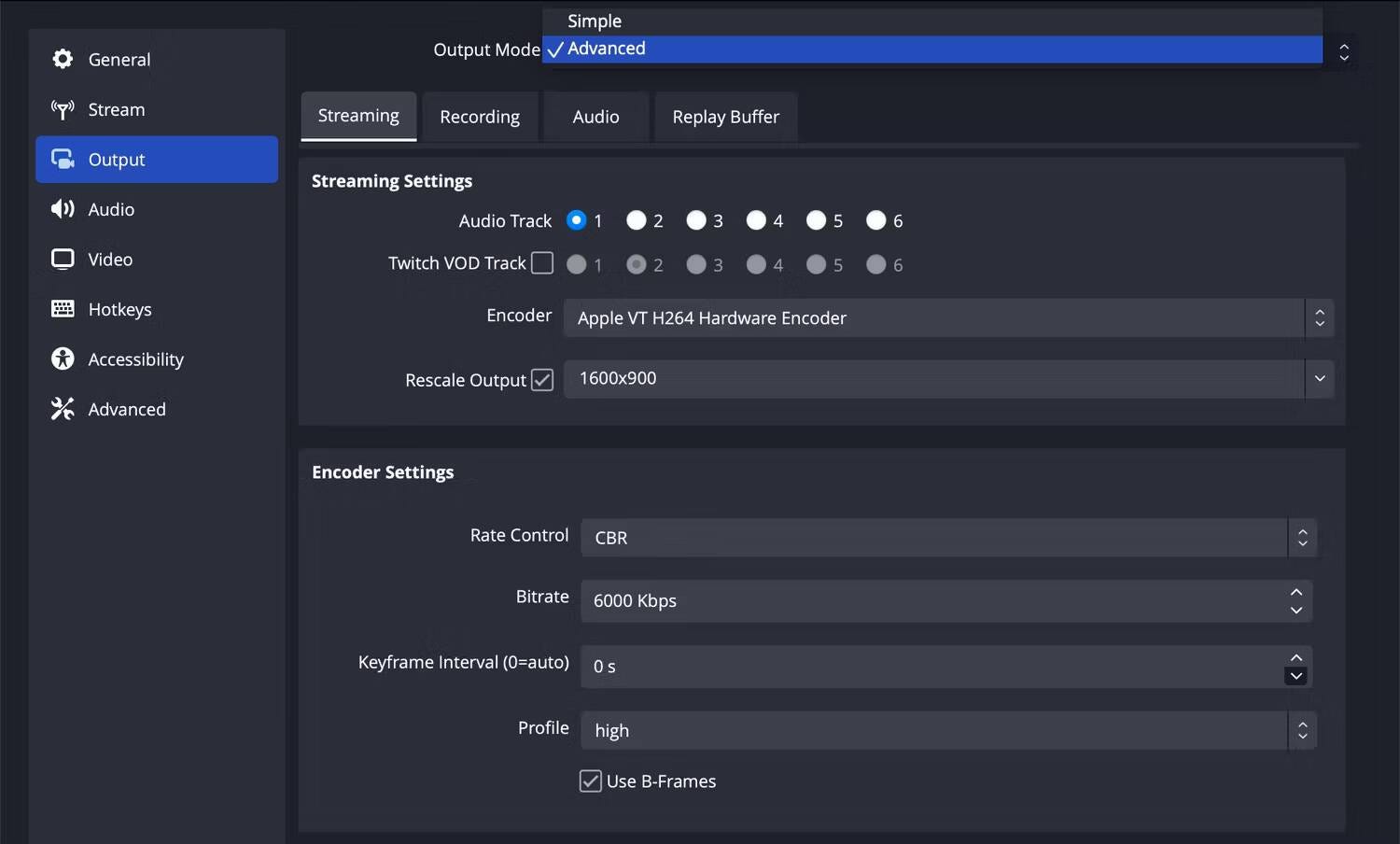Open Audio settings via speaker icon
The height and width of the screenshot is (844, 1400).
click(63, 209)
